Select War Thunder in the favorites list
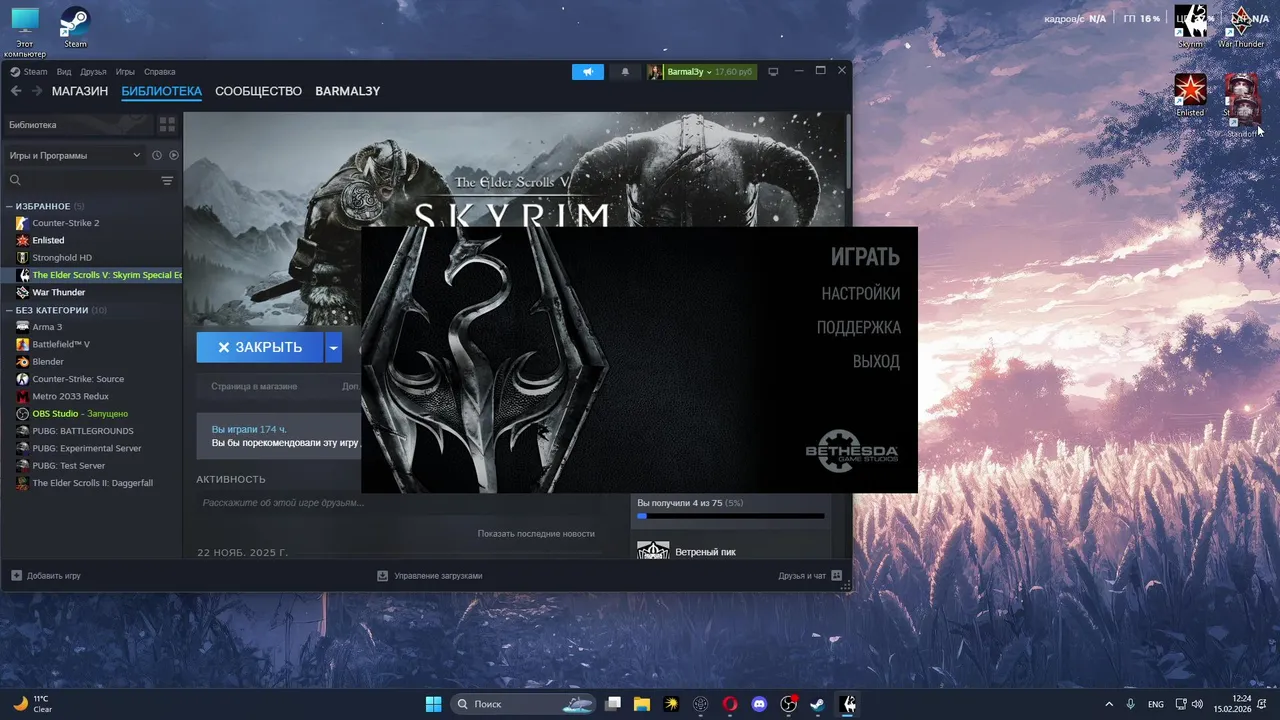Image resolution: width=1280 pixels, height=720 pixels. coord(59,293)
